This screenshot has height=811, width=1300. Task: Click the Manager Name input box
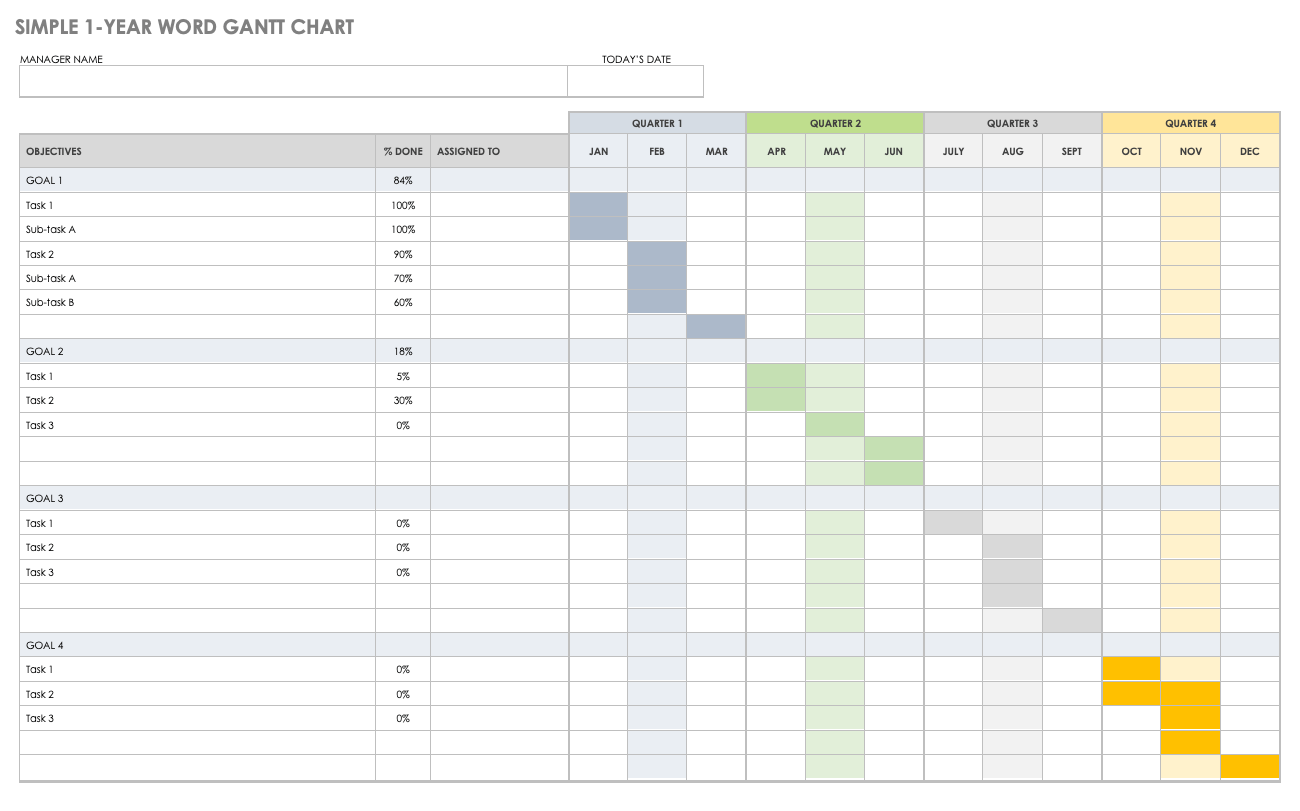point(293,81)
